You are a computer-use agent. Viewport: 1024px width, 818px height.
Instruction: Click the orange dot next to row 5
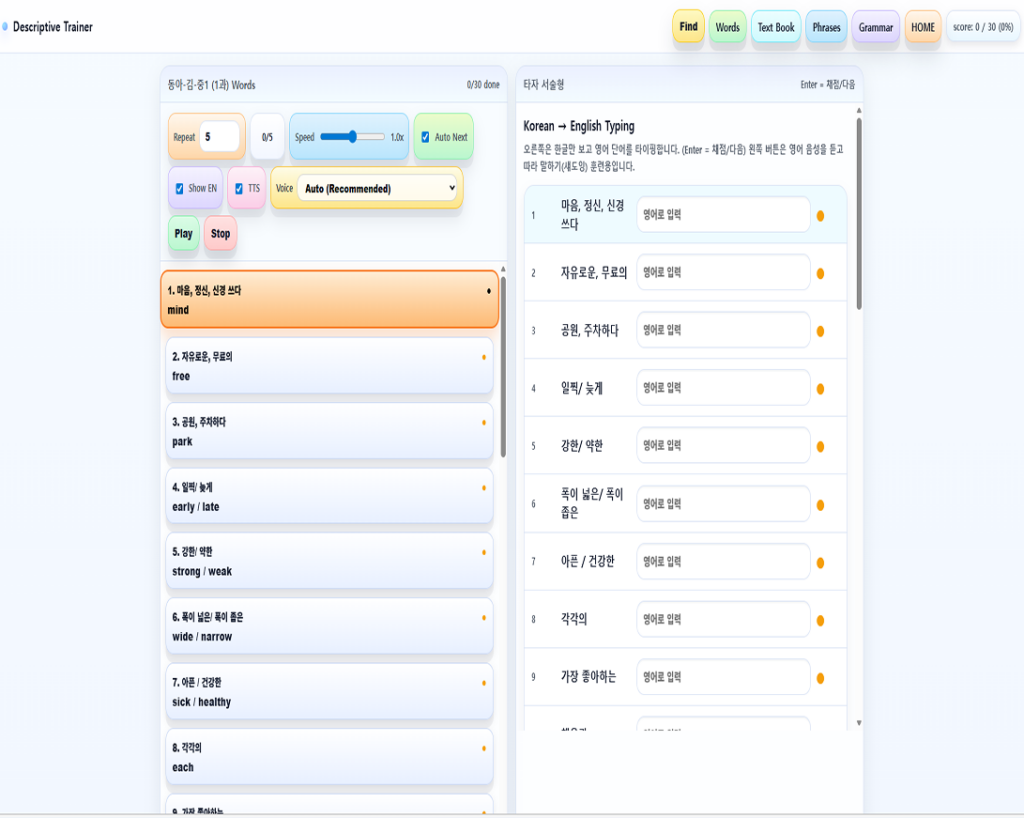pos(820,447)
